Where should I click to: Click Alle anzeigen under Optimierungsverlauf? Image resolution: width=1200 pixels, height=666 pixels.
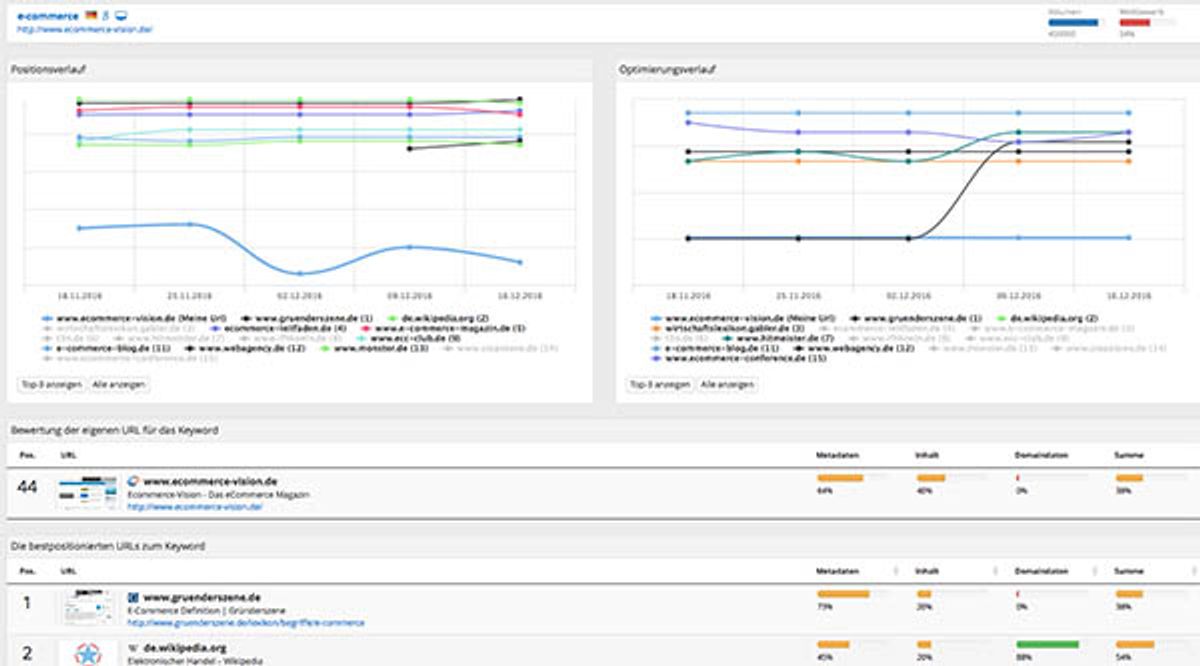(x=728, y=384)
